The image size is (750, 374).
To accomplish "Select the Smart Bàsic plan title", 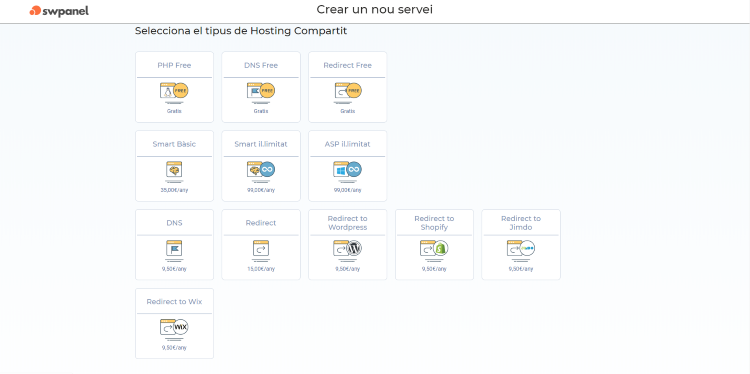I will [174, 144].
